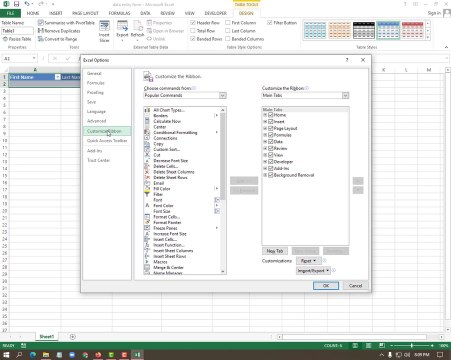451x360 pixels.
Task: Toggle the Banded Columns checkbox
Action: (228, 39)
